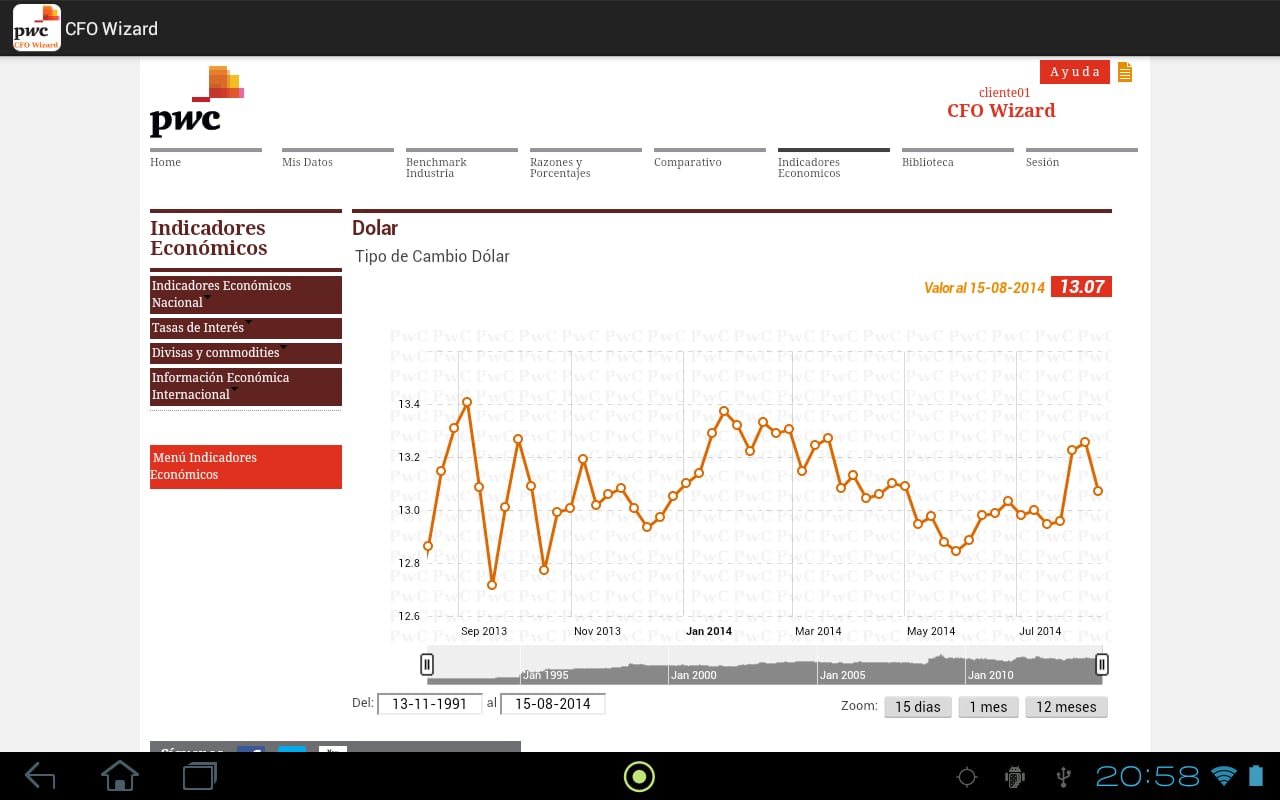
Task: Click the right range slider handle
Action: point(1102,664)
